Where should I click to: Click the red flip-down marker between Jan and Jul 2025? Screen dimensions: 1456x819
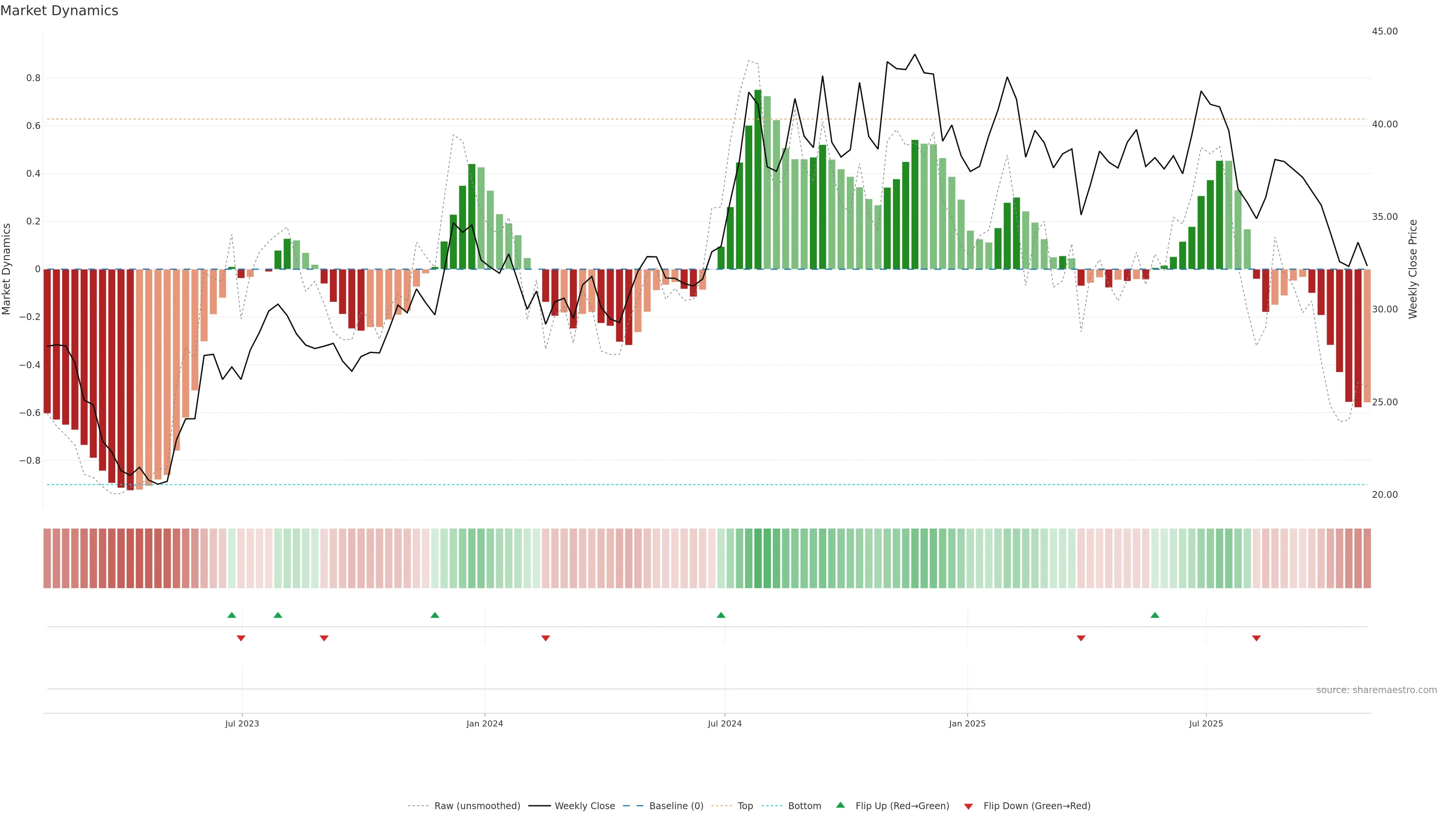click(1081, 638)
